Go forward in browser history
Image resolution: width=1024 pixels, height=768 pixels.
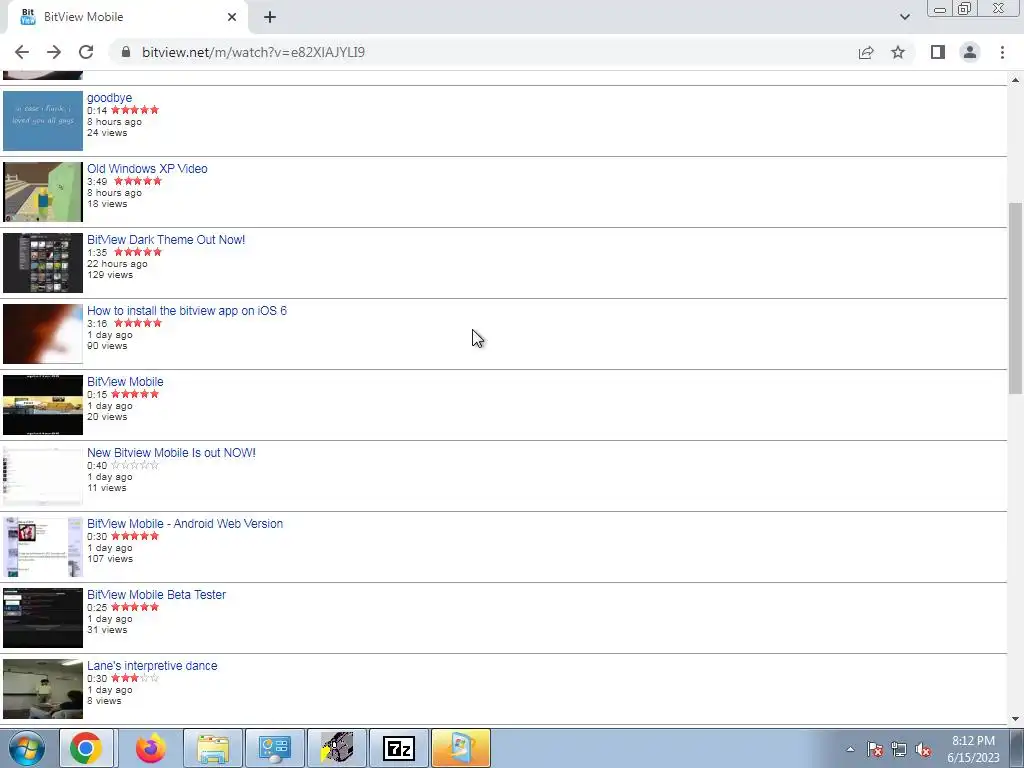[54, 52]
